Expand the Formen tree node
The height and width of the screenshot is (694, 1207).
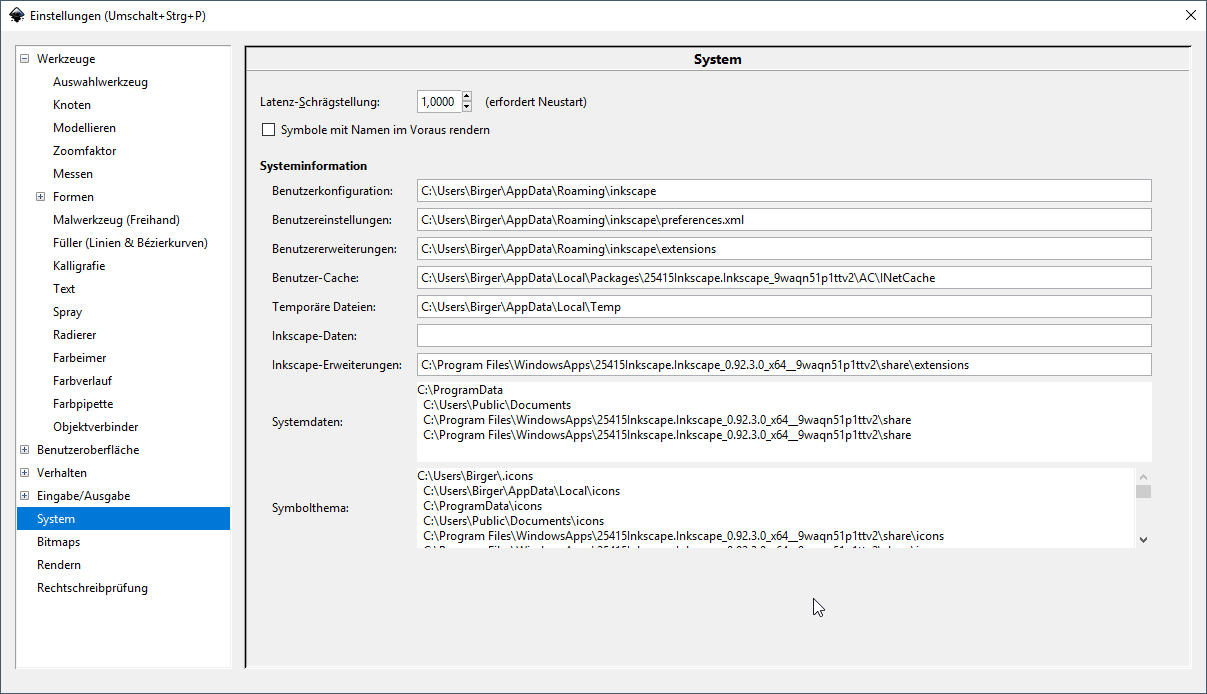41,197
